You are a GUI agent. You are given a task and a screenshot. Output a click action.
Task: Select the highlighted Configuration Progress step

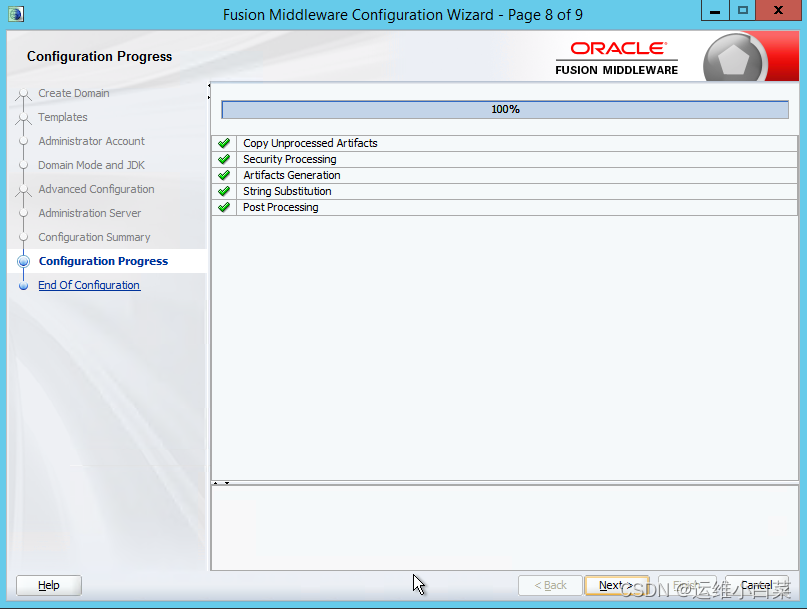pyautogui.click(x=103, y=261)
